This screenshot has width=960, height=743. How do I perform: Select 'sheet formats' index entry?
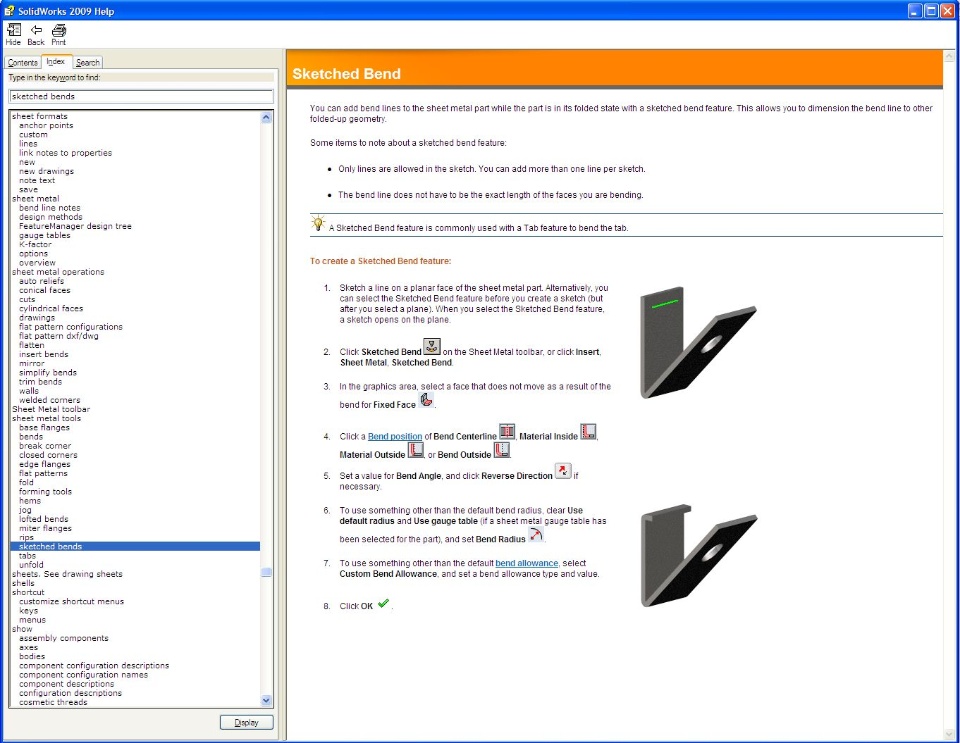pyautogui.click(x=40, y=116)
